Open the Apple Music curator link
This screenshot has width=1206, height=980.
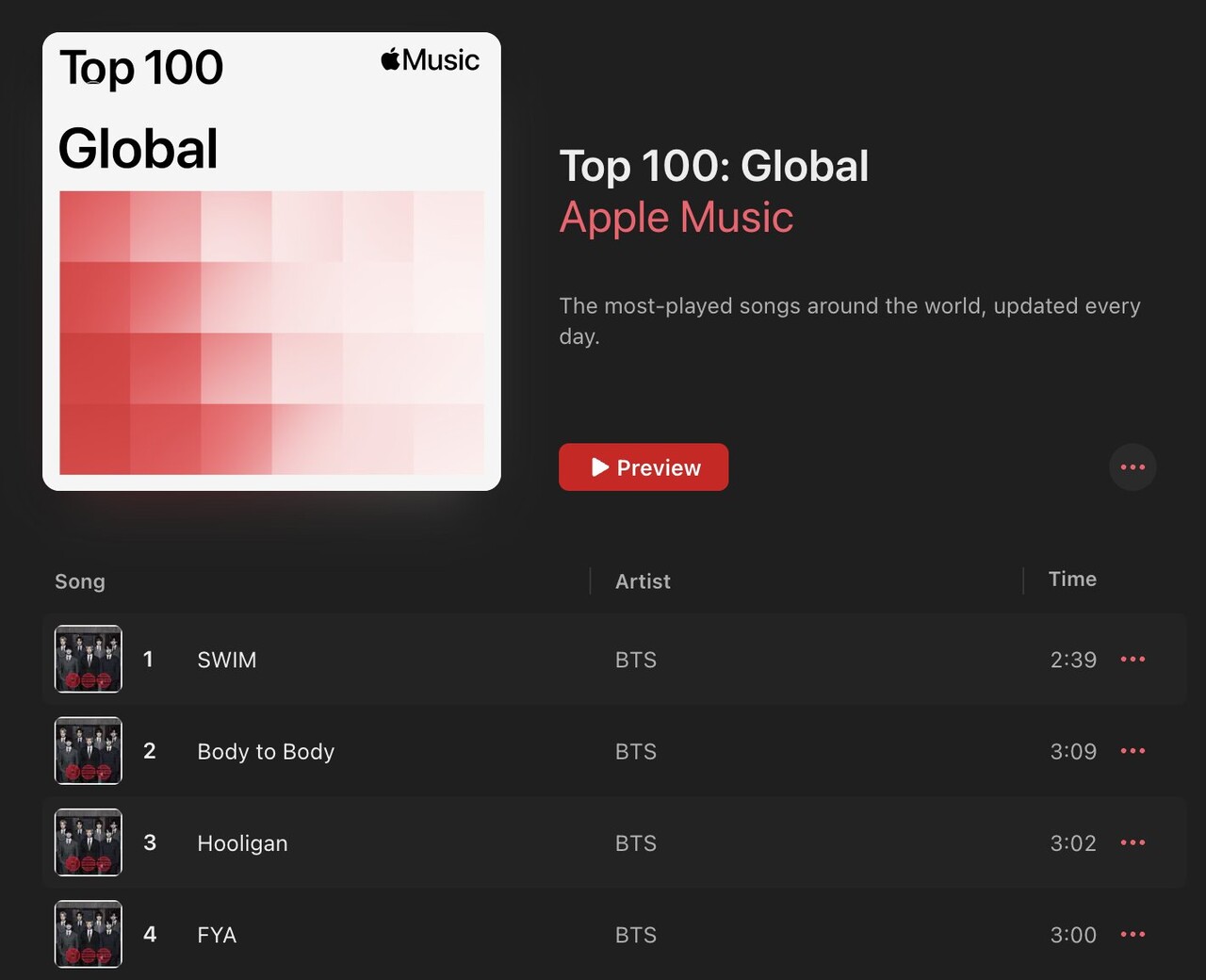coord(676,218)
